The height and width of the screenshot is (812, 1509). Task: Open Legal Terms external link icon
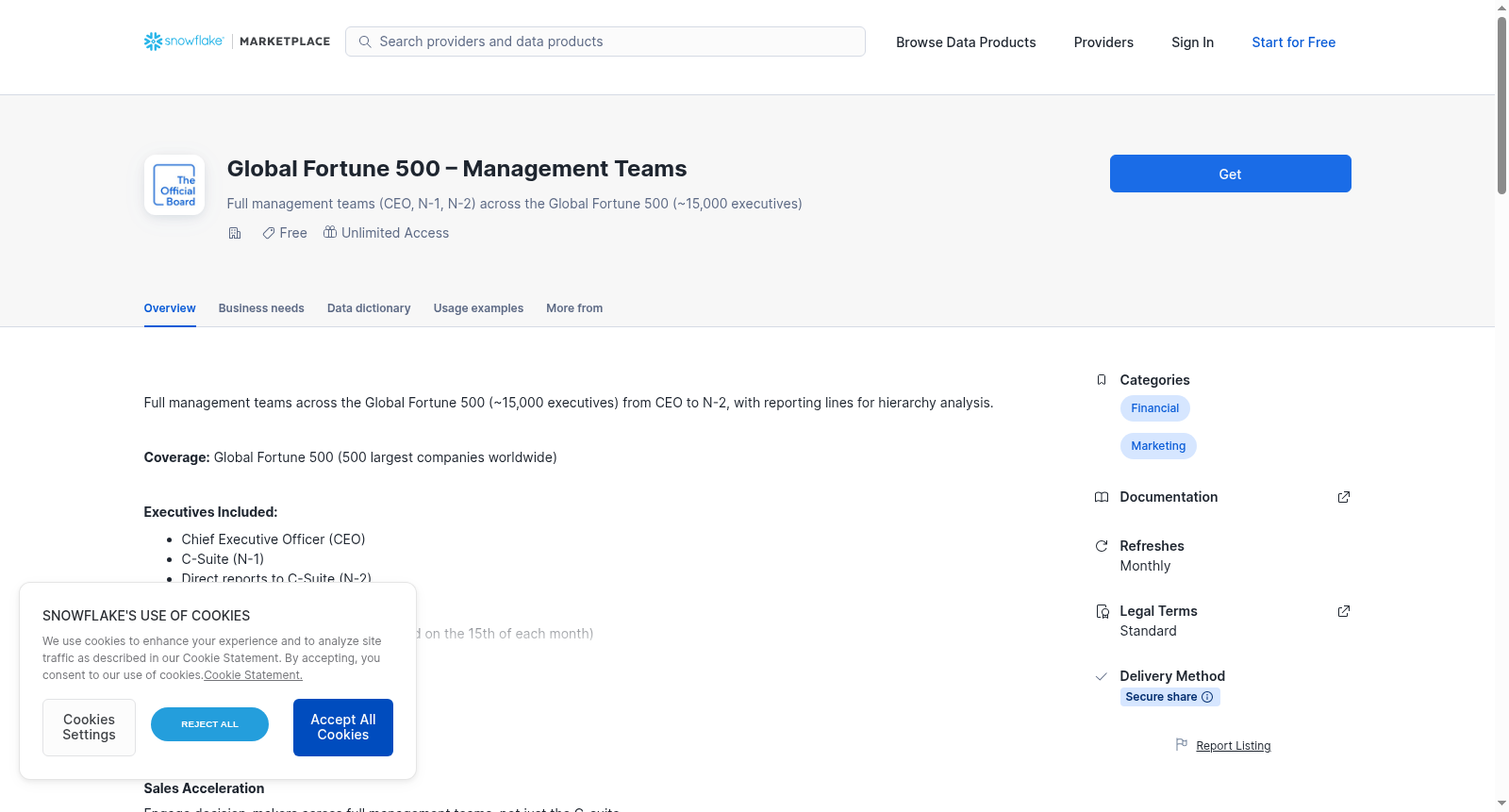click(x=1344, y=611)
